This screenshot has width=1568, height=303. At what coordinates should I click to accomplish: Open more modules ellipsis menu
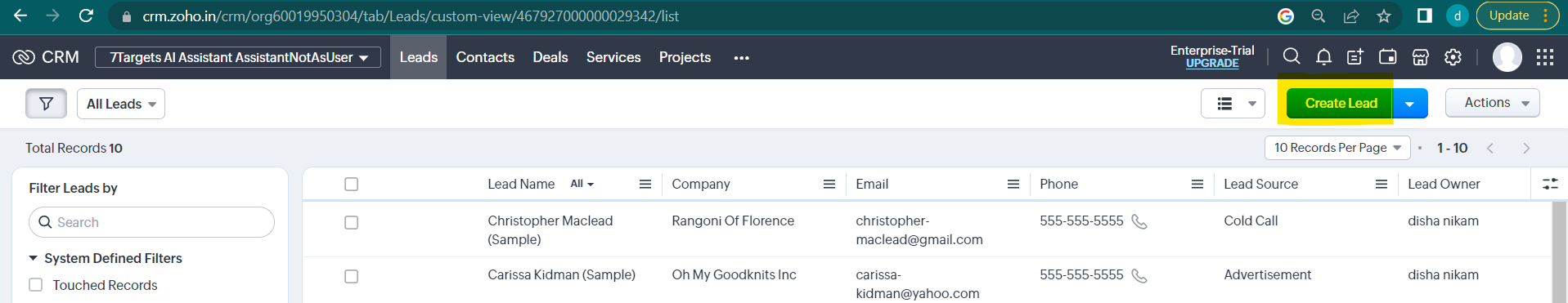(742, 57)
